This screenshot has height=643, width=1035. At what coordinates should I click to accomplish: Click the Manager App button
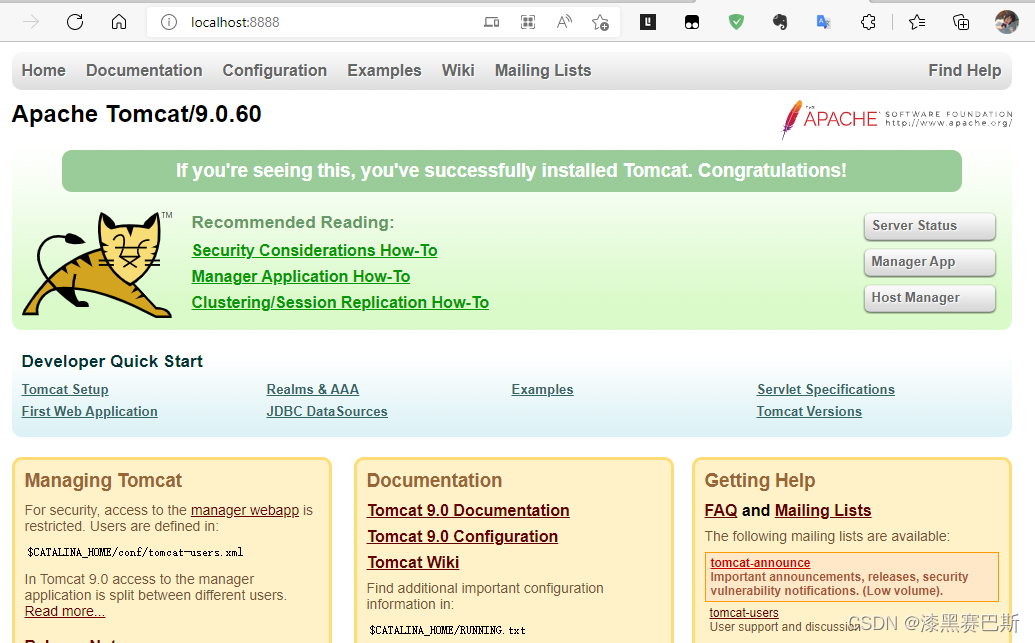click(x=929, y=262)
